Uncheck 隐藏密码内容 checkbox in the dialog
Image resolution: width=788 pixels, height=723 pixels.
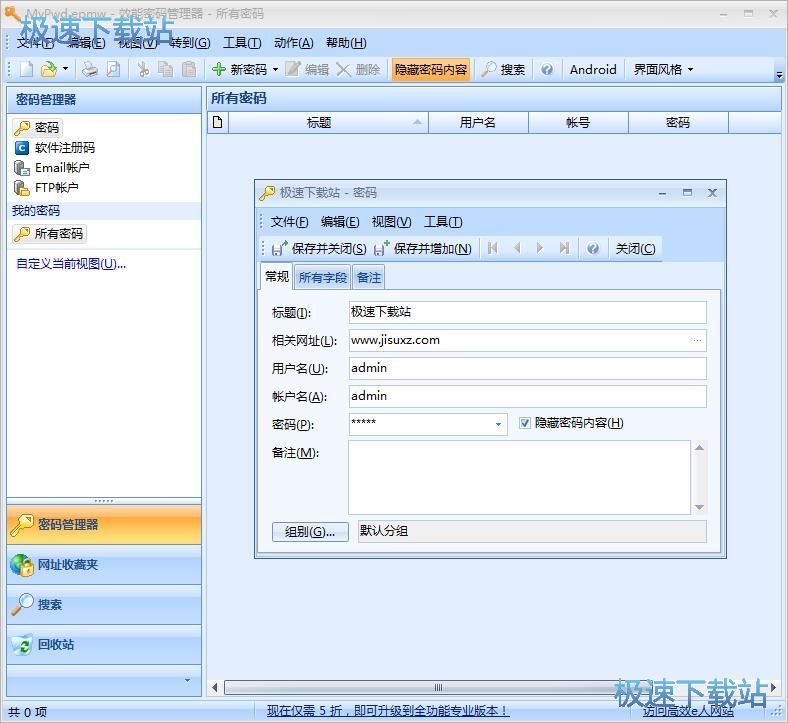click(x=526, y=423)
